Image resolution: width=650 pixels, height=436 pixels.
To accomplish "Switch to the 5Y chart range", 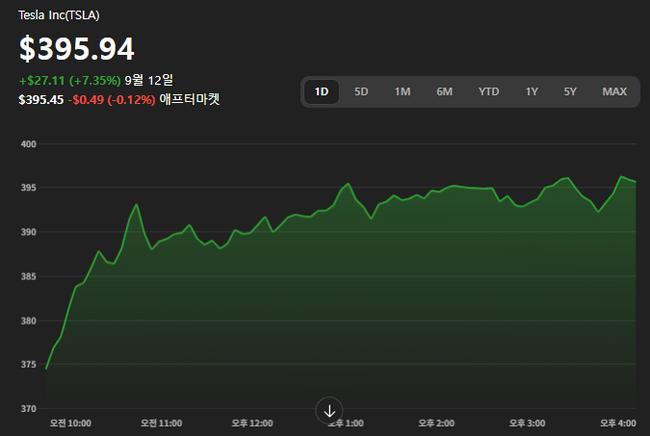I will pyautogui.click(x=570, y=92).
